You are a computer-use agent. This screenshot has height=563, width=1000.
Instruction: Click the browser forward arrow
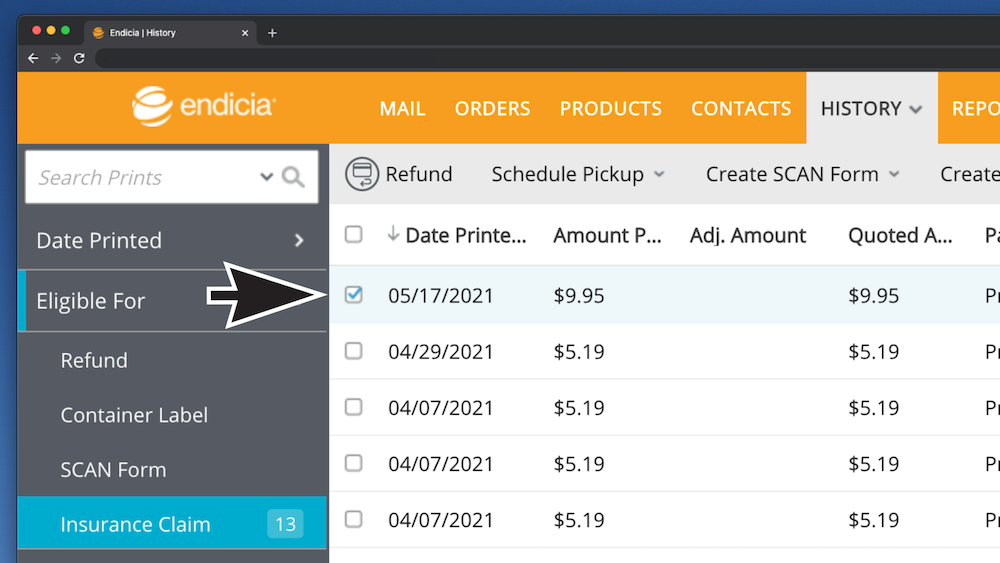point(56,58)
